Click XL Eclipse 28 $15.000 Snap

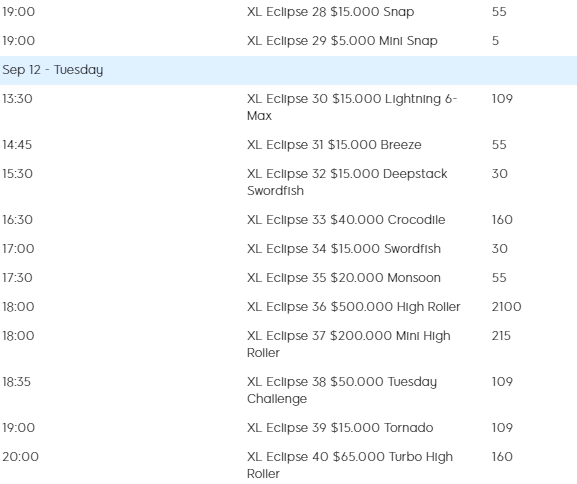[x=330, y=12]
